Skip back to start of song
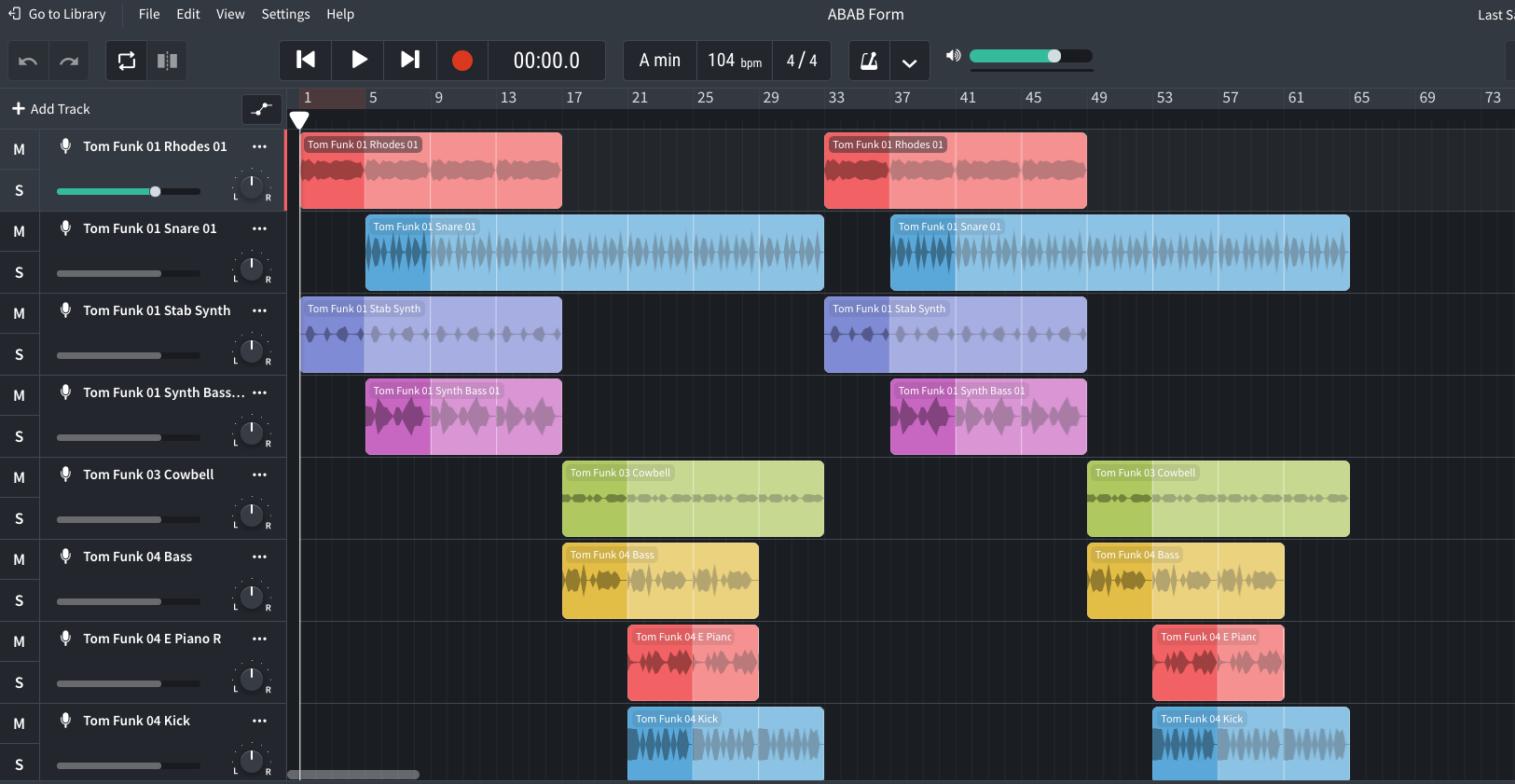This screenshot has width=1515, height=784. [306, 60]
